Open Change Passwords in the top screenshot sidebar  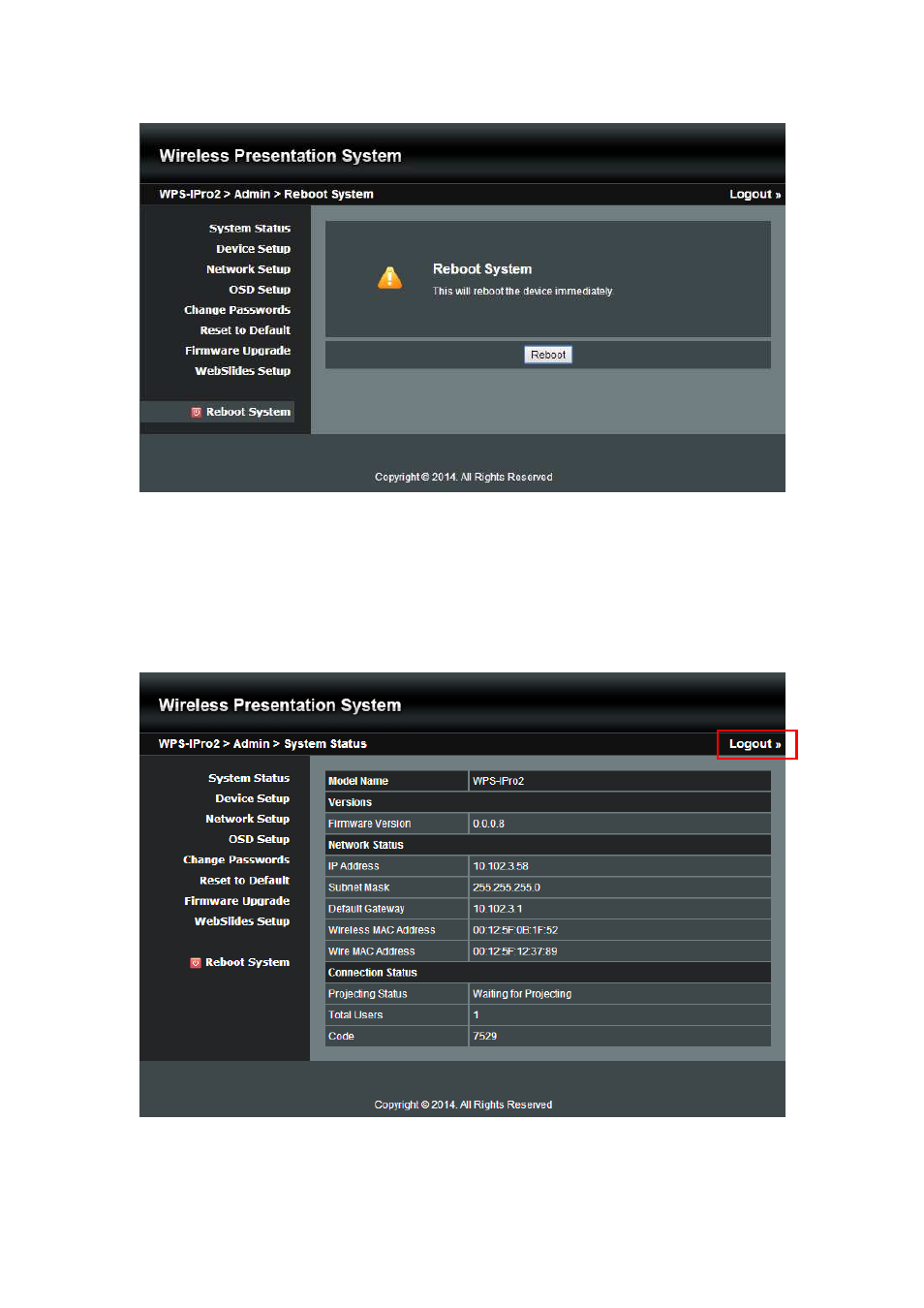[x=237, y=310]
